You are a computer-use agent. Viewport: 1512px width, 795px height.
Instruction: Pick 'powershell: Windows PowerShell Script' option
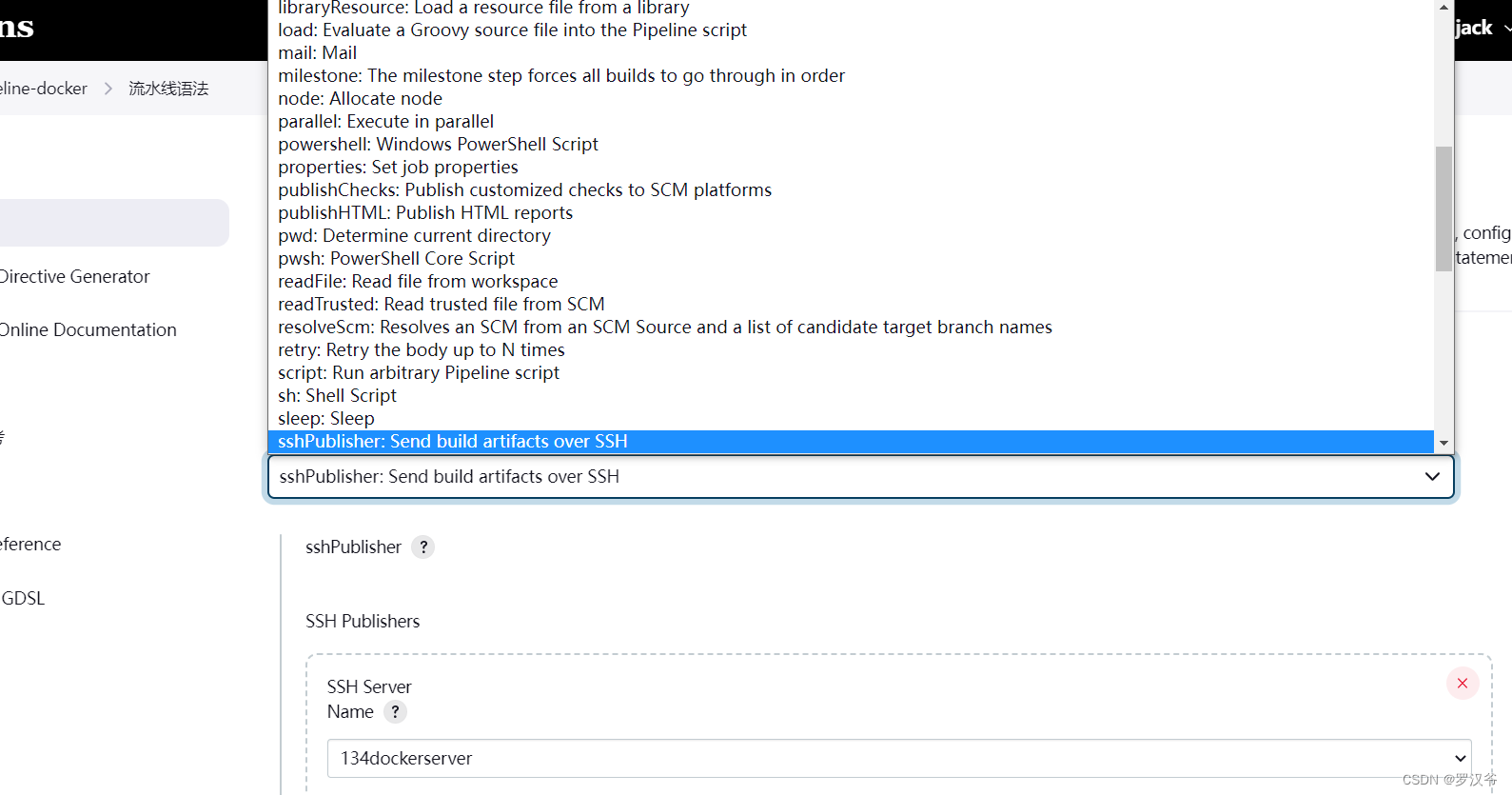851,145
